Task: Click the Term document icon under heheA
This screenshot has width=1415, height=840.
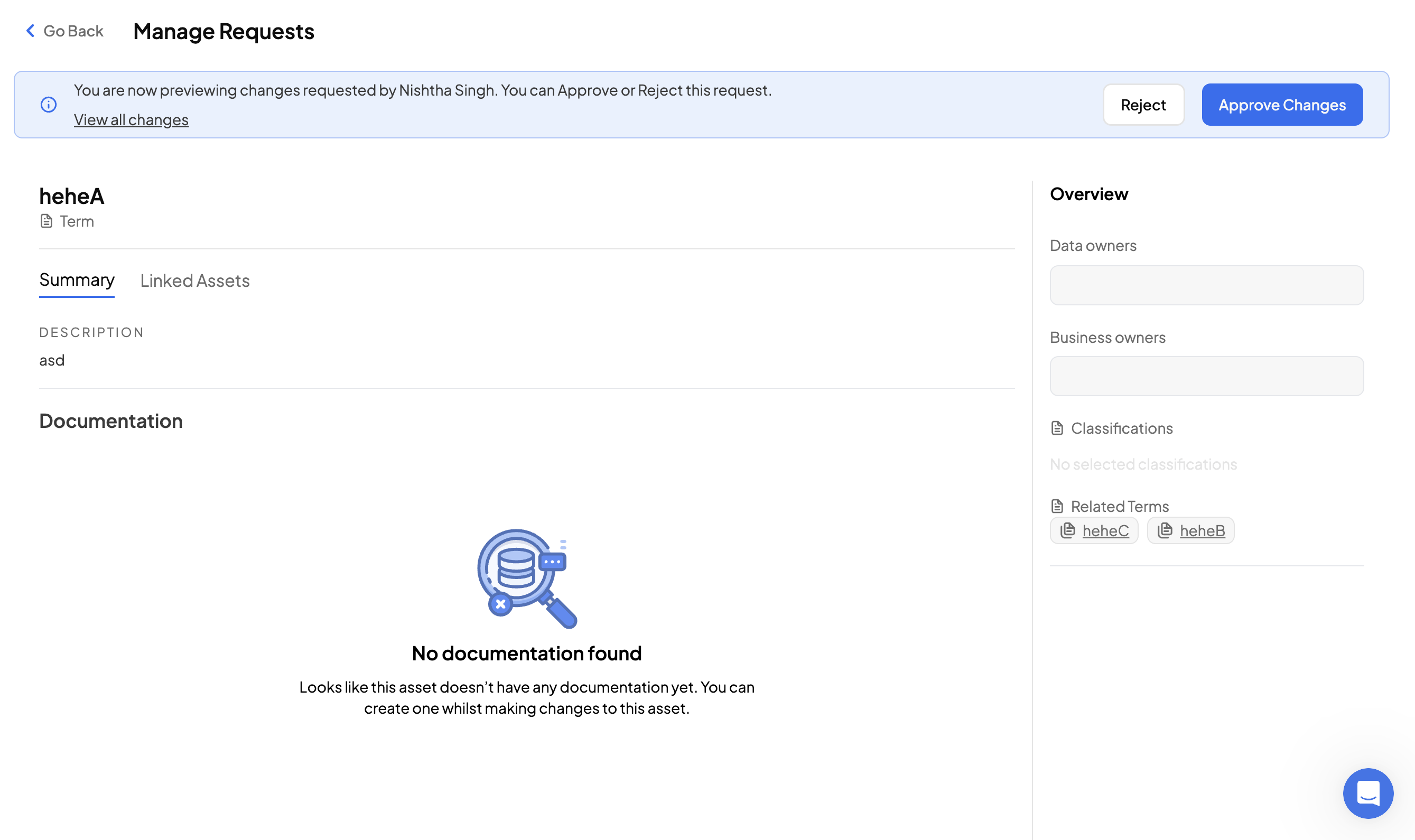Action: pyautogui.click(x=46, y=221)
